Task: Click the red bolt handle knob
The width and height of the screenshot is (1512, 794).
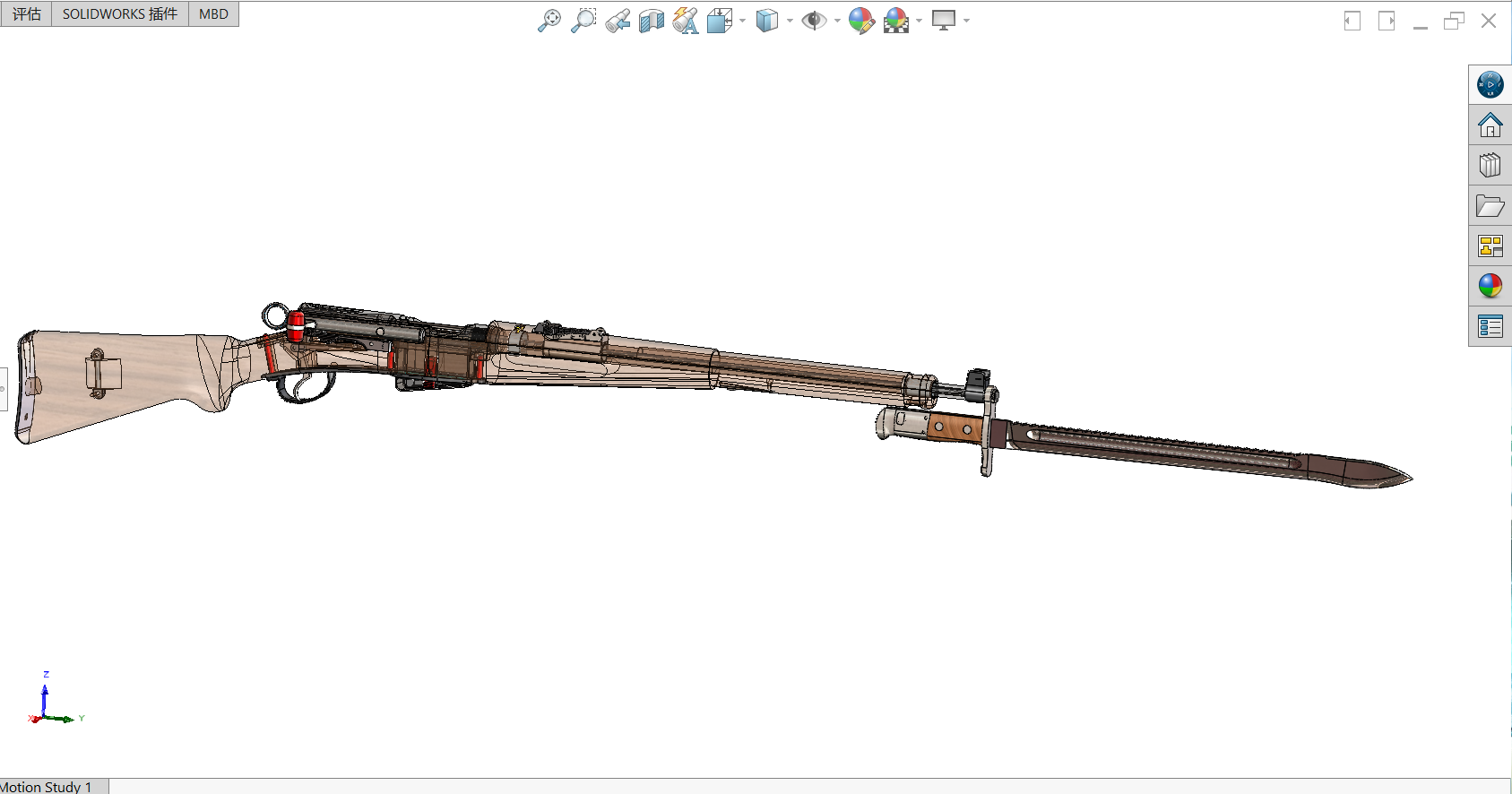Action: click(296, 326)
